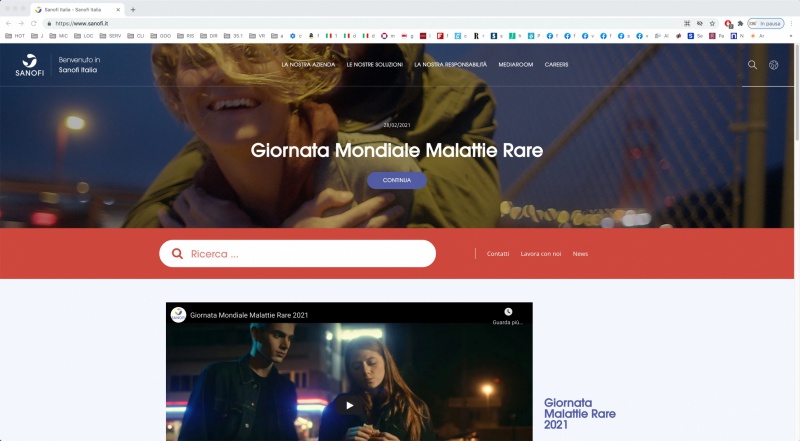This screenshot has height=441, width=800.
Task: Open the Chrome extensions puzzle icon
Action: (x=739, y=23)
